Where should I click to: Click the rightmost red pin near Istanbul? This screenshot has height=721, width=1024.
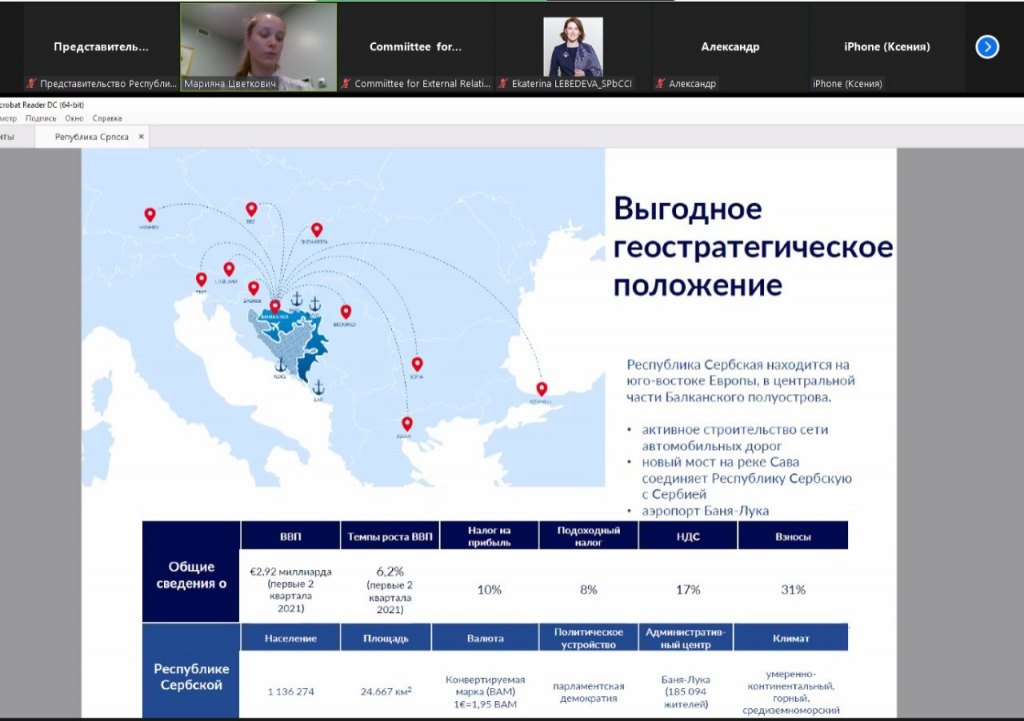click(542, 389)
